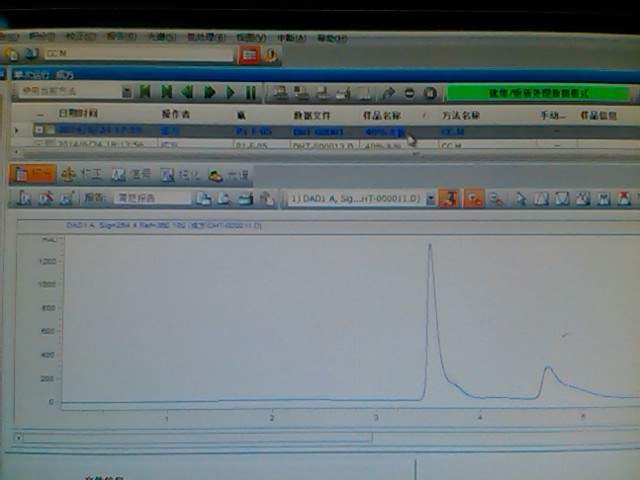This screenshot has width=640, height=480.
Task: Switch to the 光谱 tab
Action: coord(229,176)
